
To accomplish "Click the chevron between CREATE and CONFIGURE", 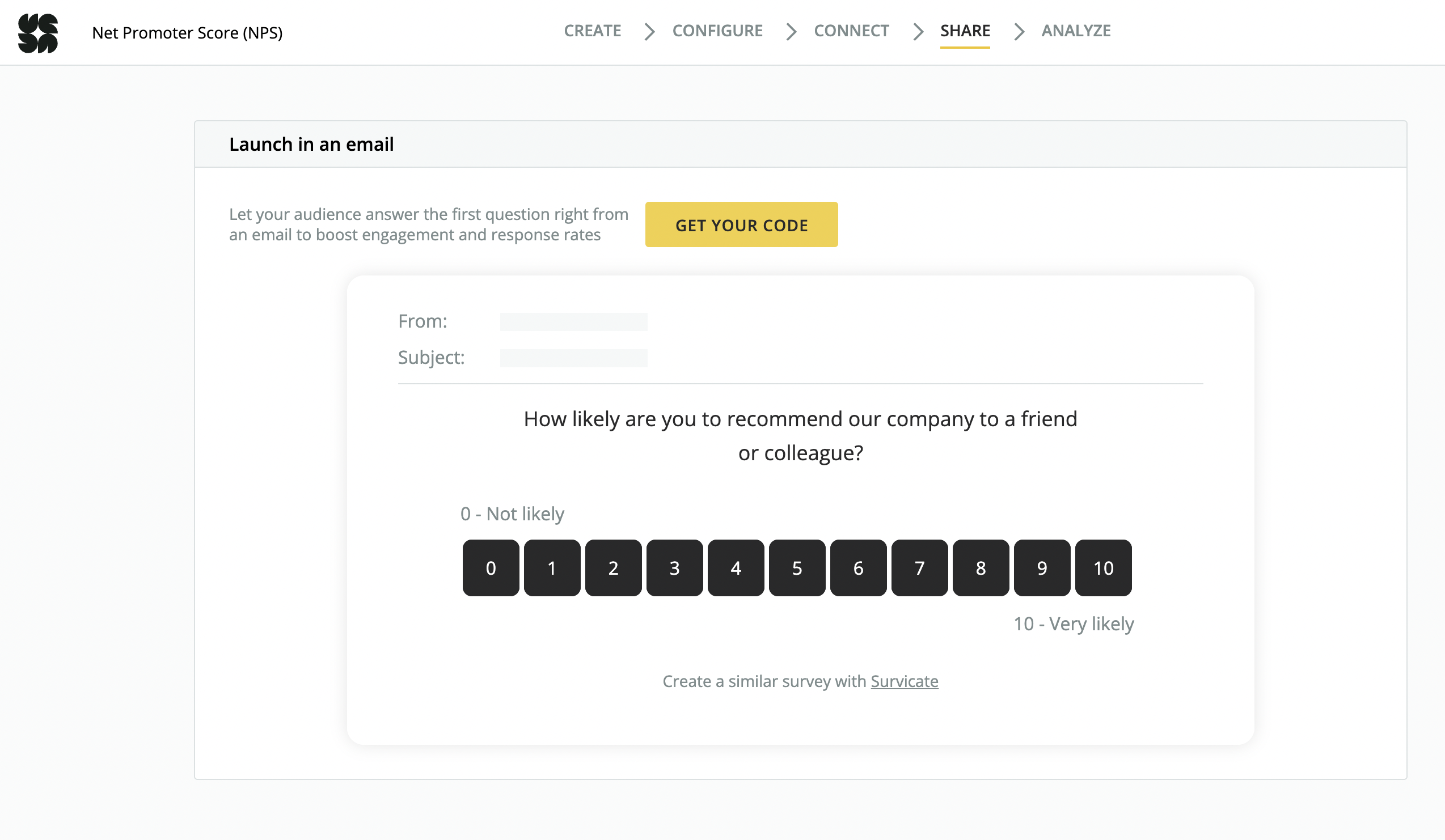I will [649, 32].
